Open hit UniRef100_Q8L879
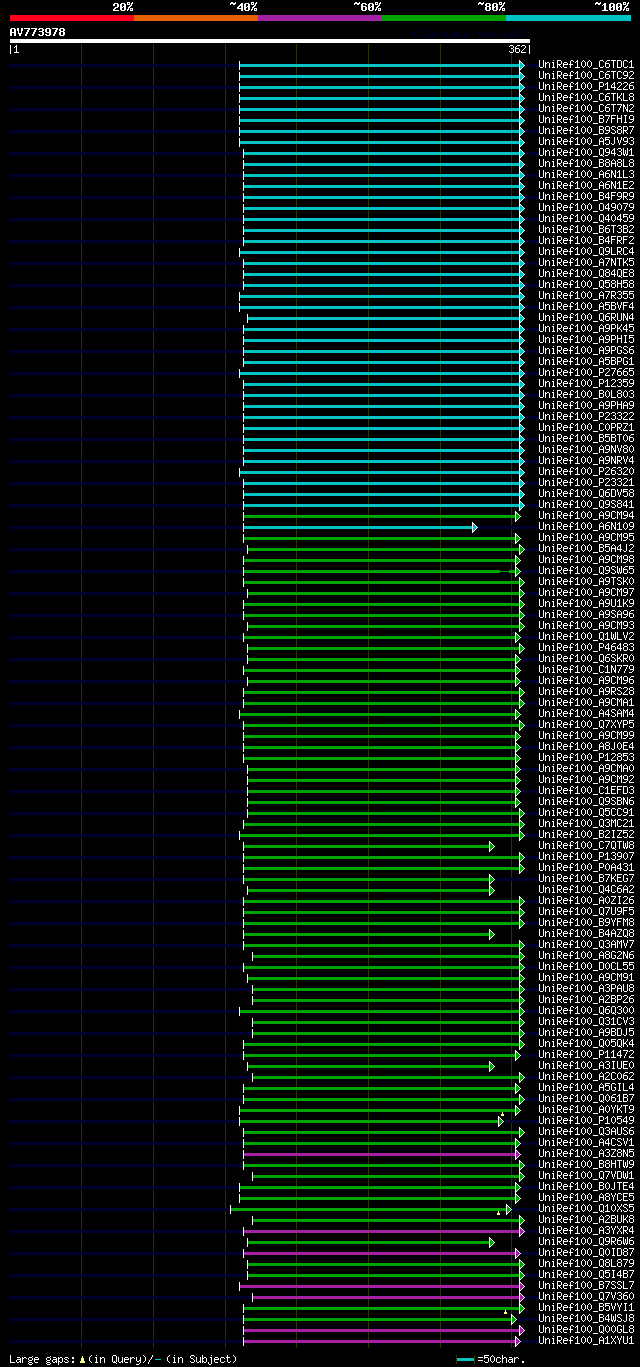640x1367 pixels. tap(586, 1264)
